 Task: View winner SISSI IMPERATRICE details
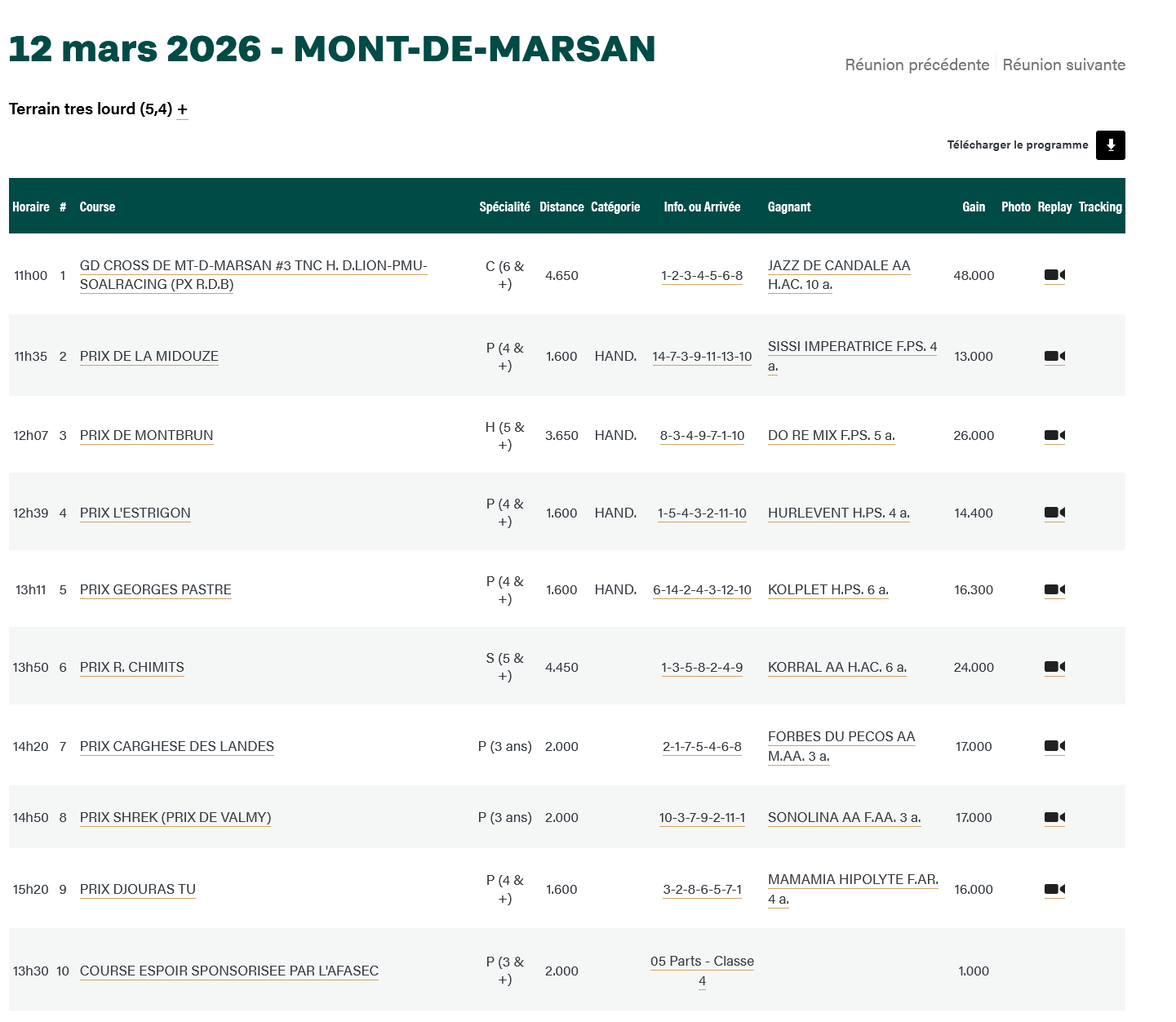click(851, 346)
